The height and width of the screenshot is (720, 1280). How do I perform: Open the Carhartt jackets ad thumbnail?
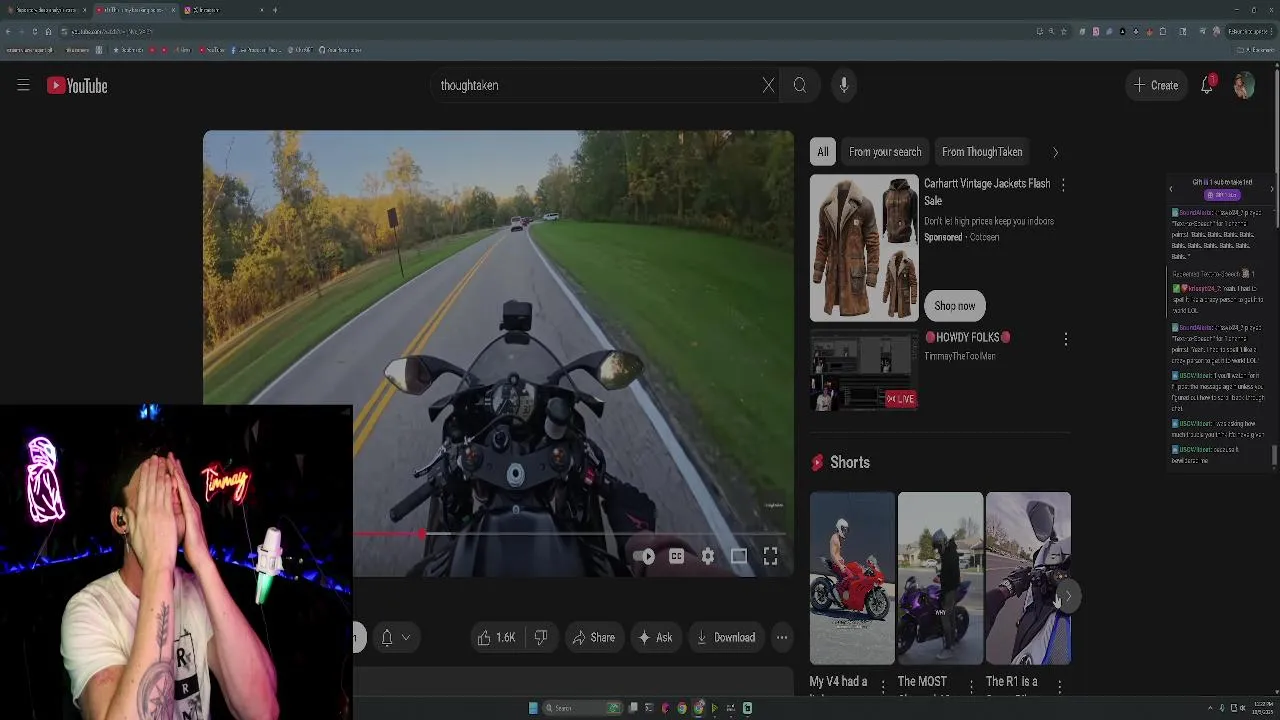[x=864, y=248]
